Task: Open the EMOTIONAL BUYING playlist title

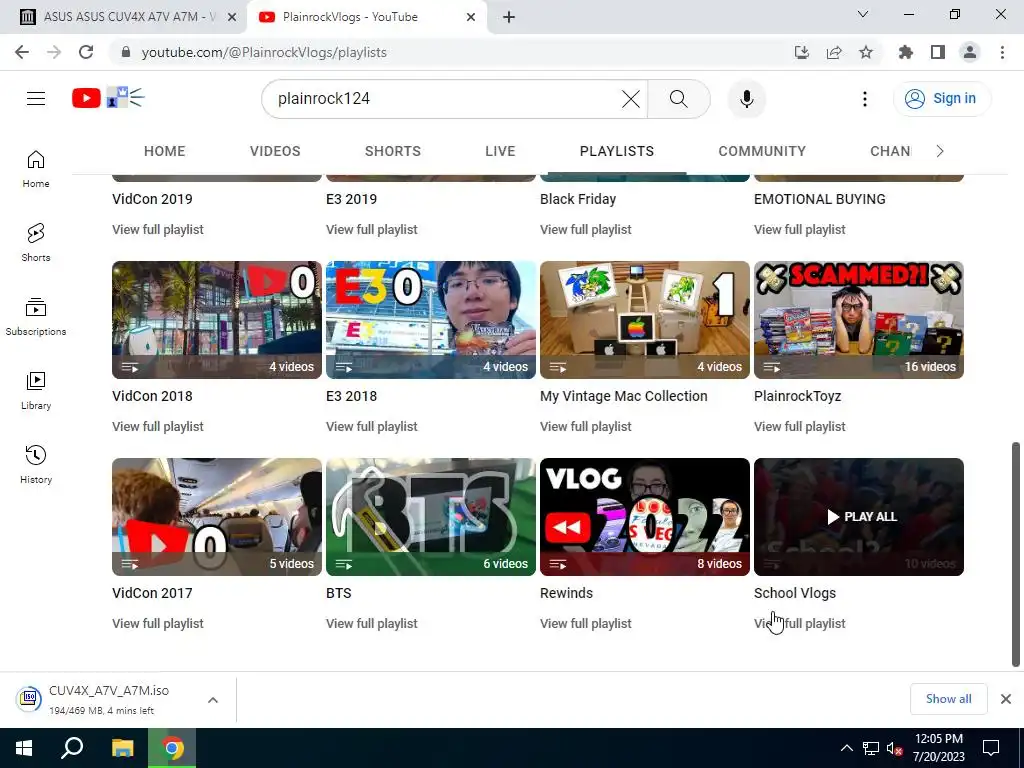Action: tap(820, 199)
